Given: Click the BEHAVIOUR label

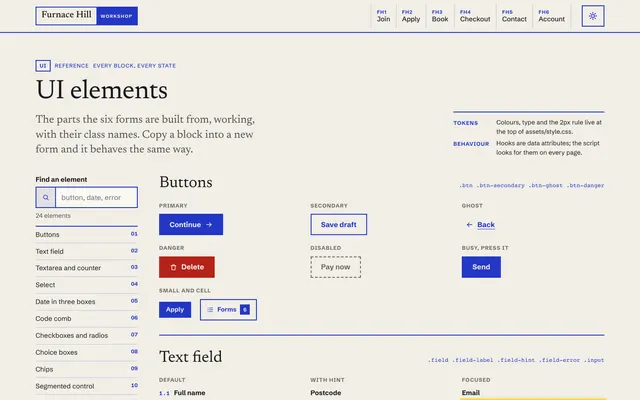Looking at the screenshot, I should pyautogui.click(x=471, y=144).
